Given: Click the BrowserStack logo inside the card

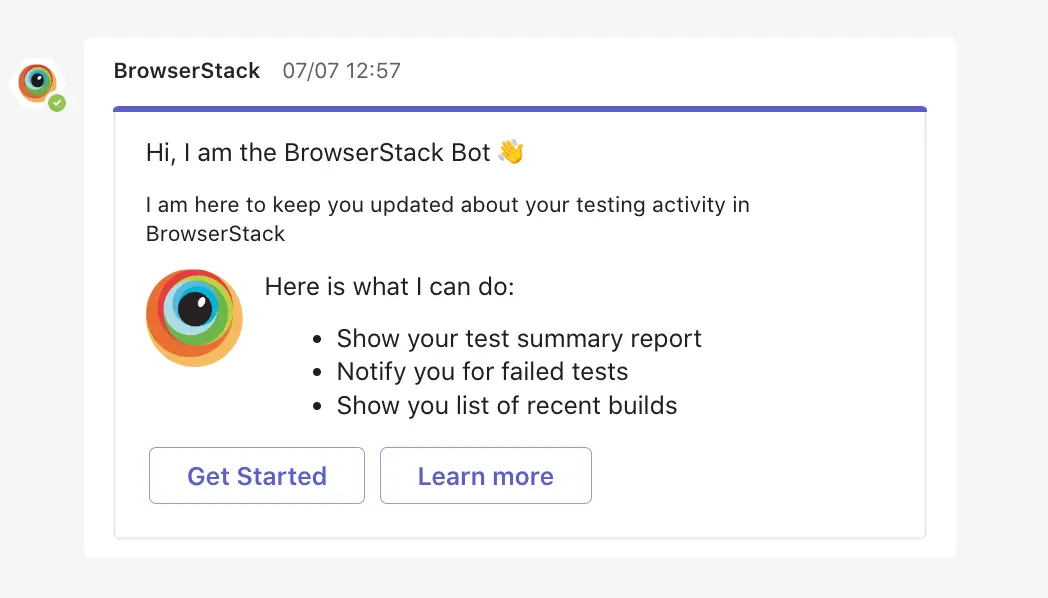Looking at the screenshot, I should click(194, 317).
